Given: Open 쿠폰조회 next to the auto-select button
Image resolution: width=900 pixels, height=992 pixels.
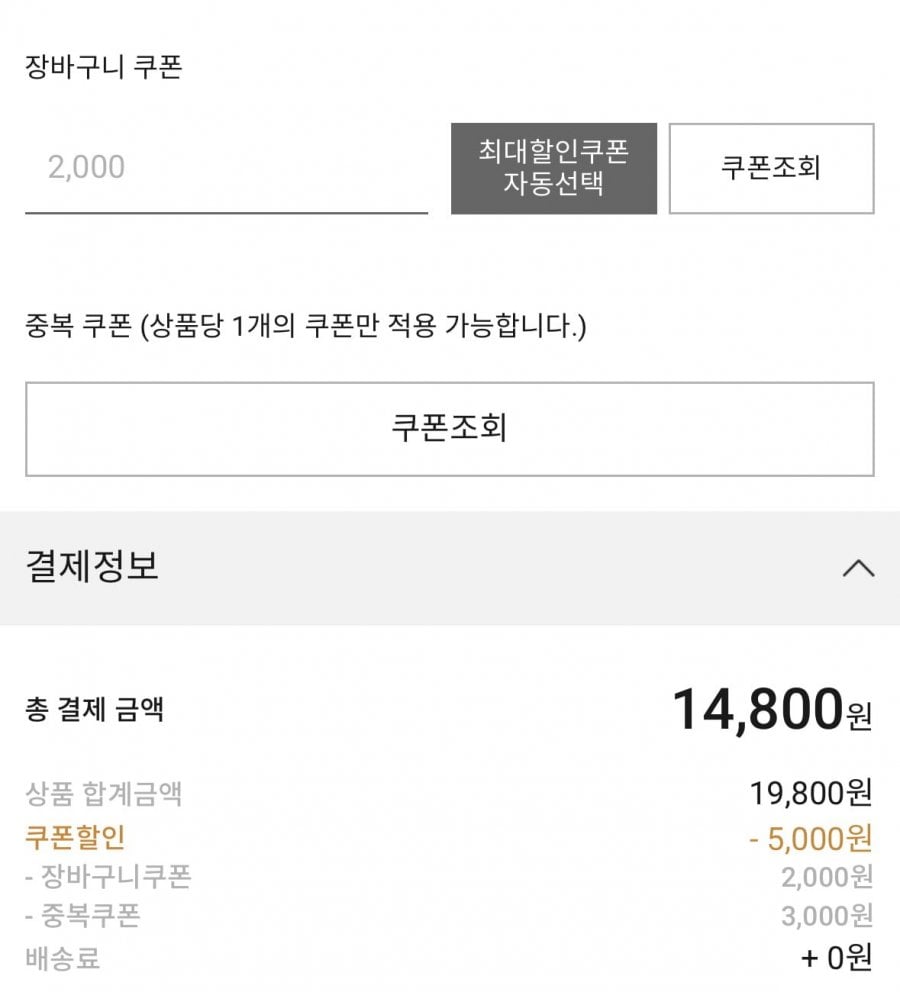Looking at the screenshot, I should point(771,168).
